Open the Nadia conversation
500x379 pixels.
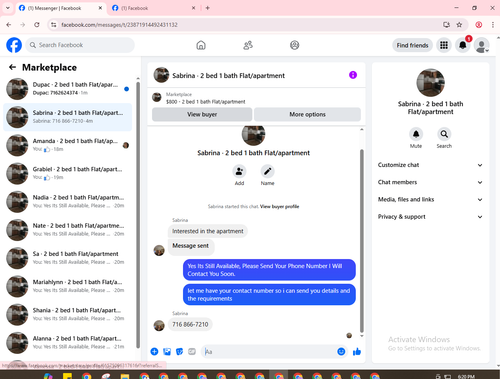click(x=68, y=201)
